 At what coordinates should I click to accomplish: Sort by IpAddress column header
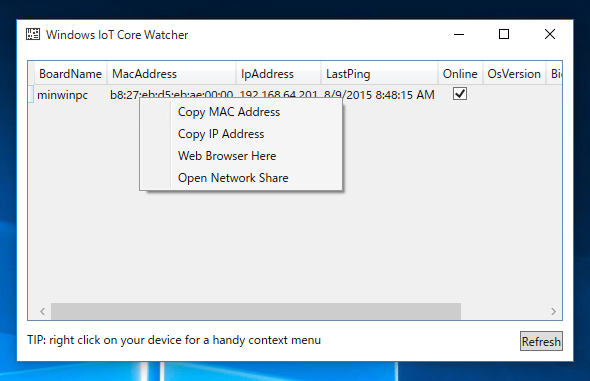(x=279, y=74)
